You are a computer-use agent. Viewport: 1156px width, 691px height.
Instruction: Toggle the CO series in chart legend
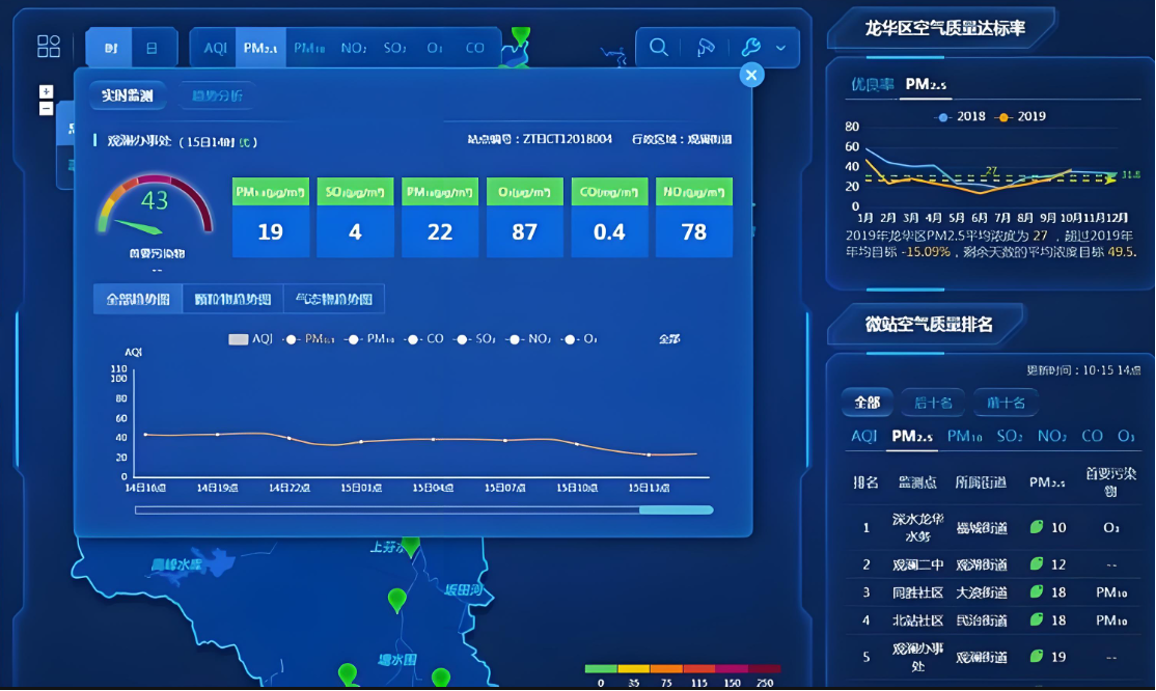tap(425, 339)
